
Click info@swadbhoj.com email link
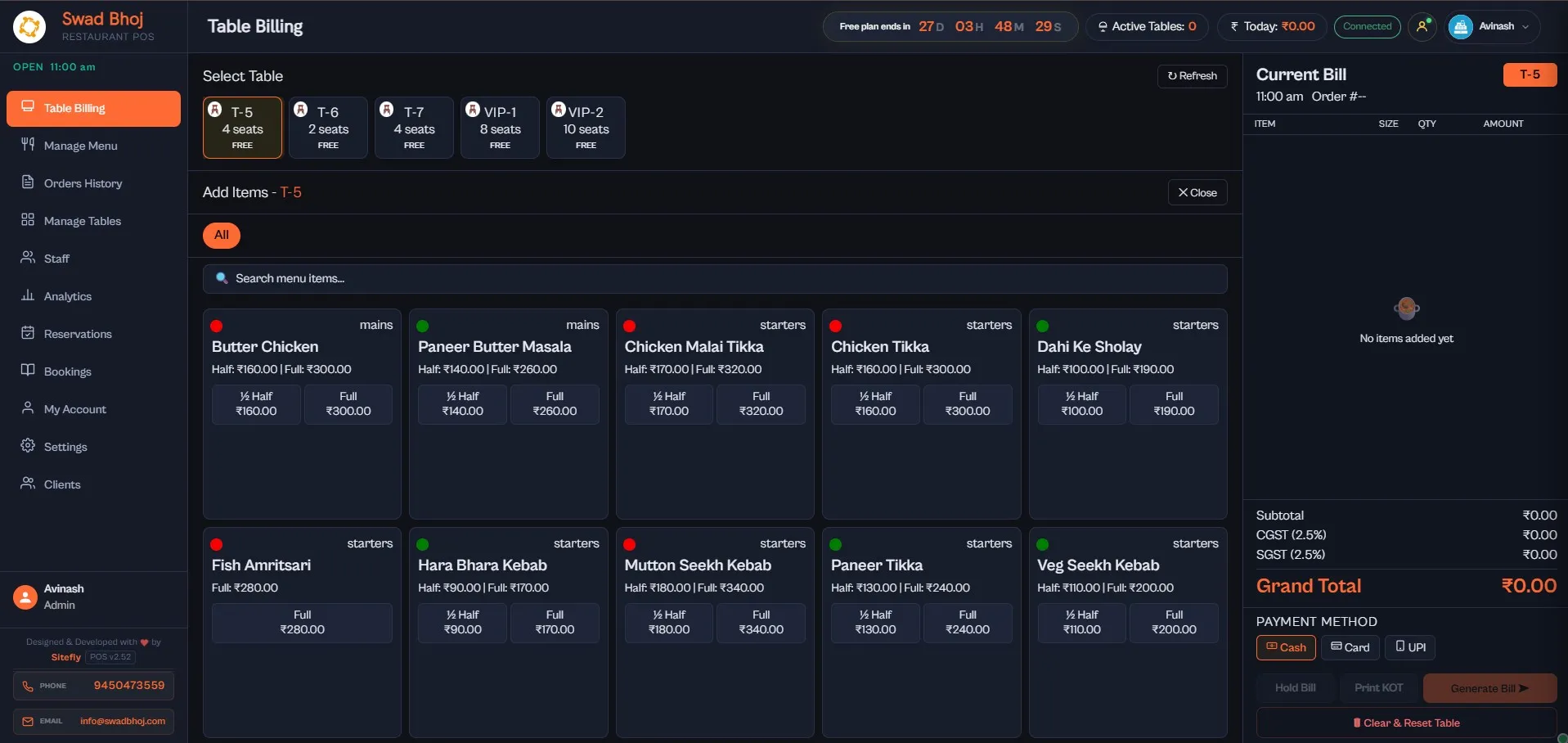click(123, 722)
